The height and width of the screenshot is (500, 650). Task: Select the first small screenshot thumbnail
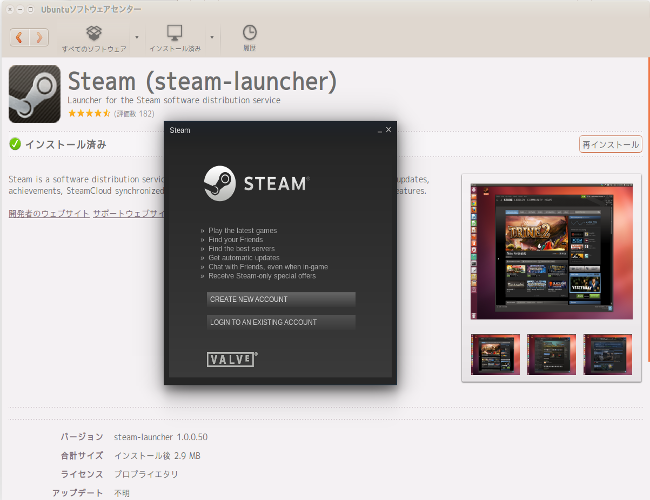click(x=495, y=354)
